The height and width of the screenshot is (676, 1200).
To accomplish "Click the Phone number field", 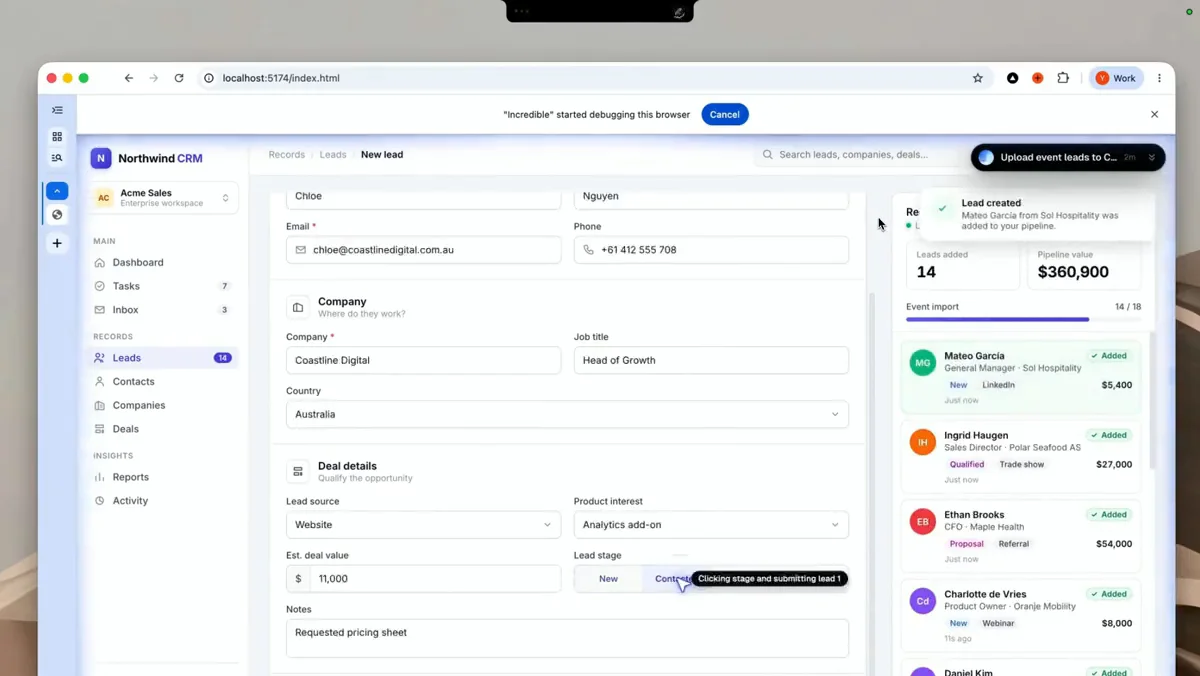I will tap(711, 250).
